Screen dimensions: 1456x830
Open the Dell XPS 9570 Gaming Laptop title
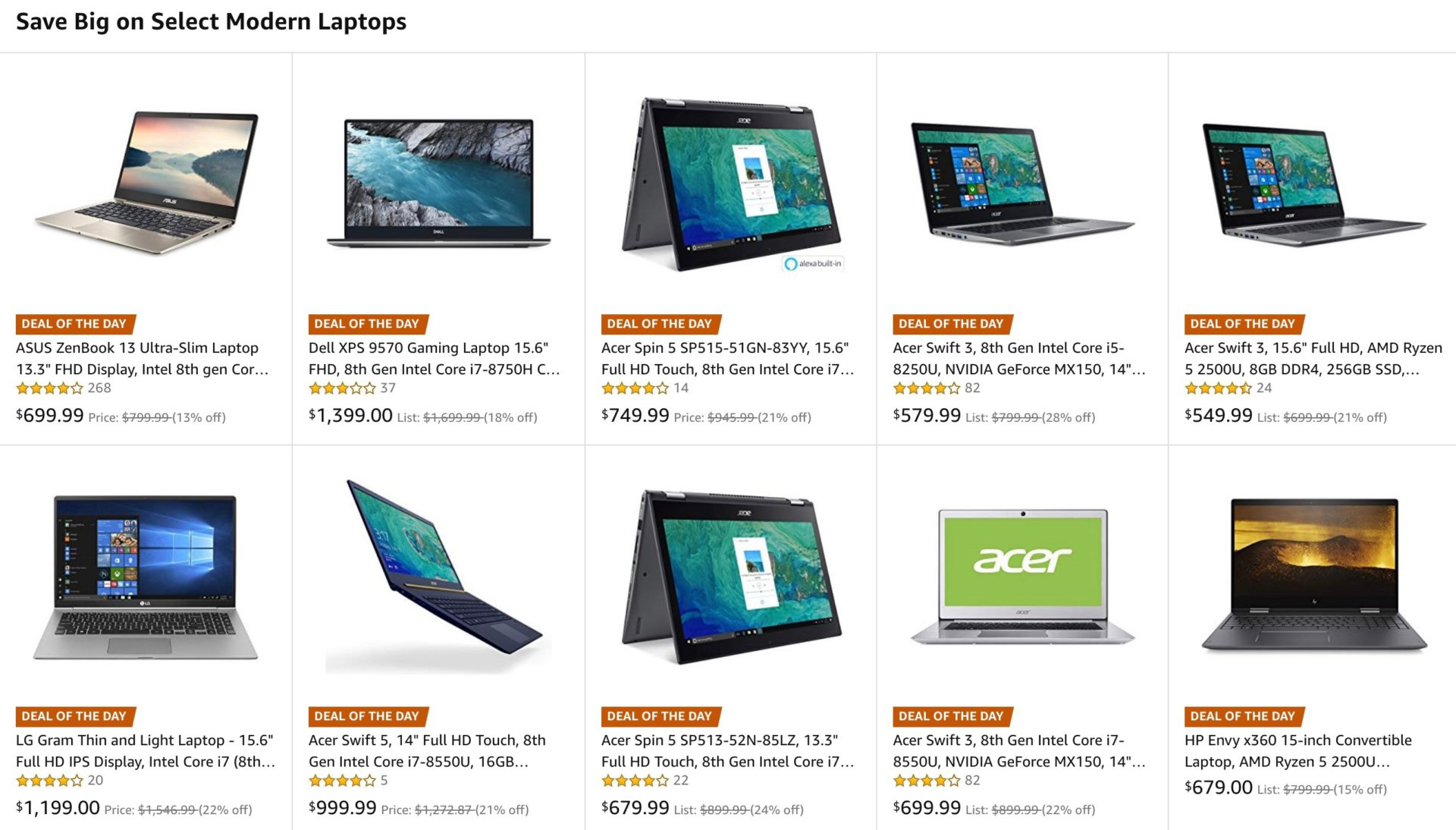click(435, 359)
